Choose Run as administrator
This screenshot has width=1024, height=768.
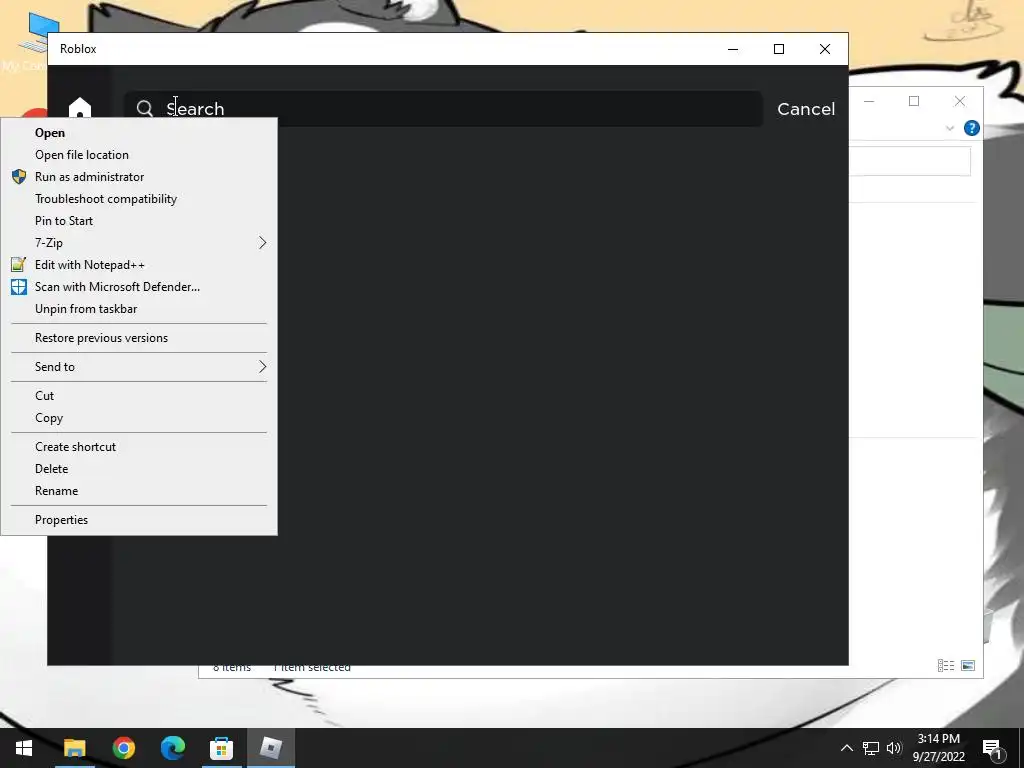[x=139, y=177]
